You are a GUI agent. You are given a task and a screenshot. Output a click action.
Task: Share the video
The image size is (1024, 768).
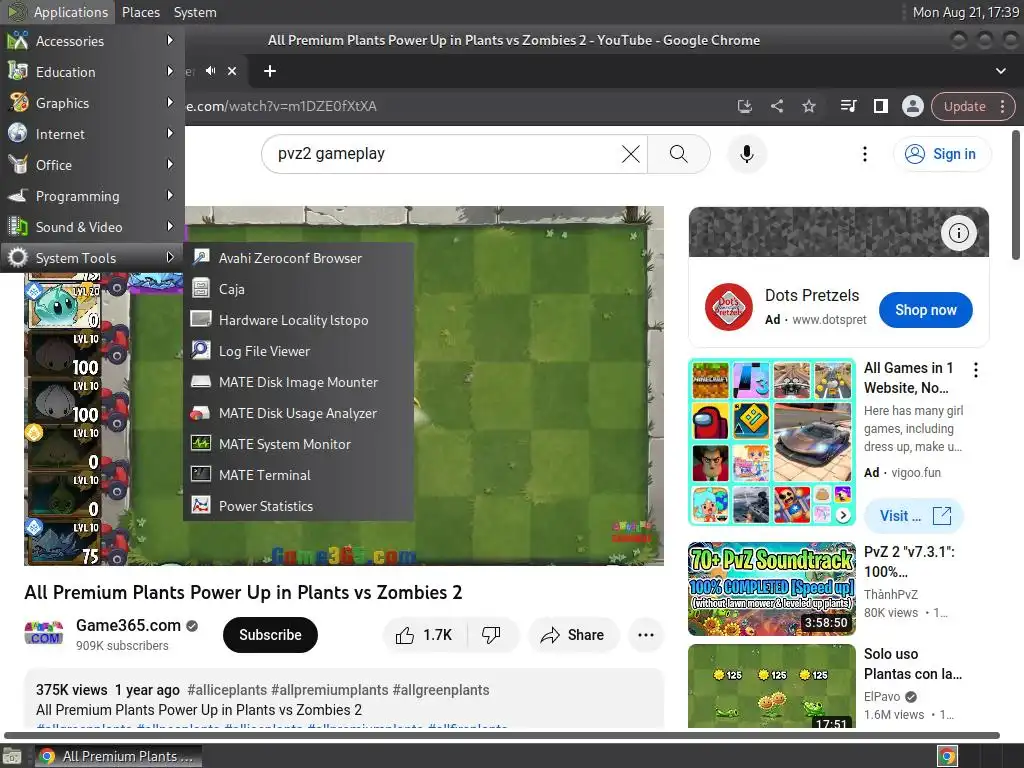(x=573, y=635)
